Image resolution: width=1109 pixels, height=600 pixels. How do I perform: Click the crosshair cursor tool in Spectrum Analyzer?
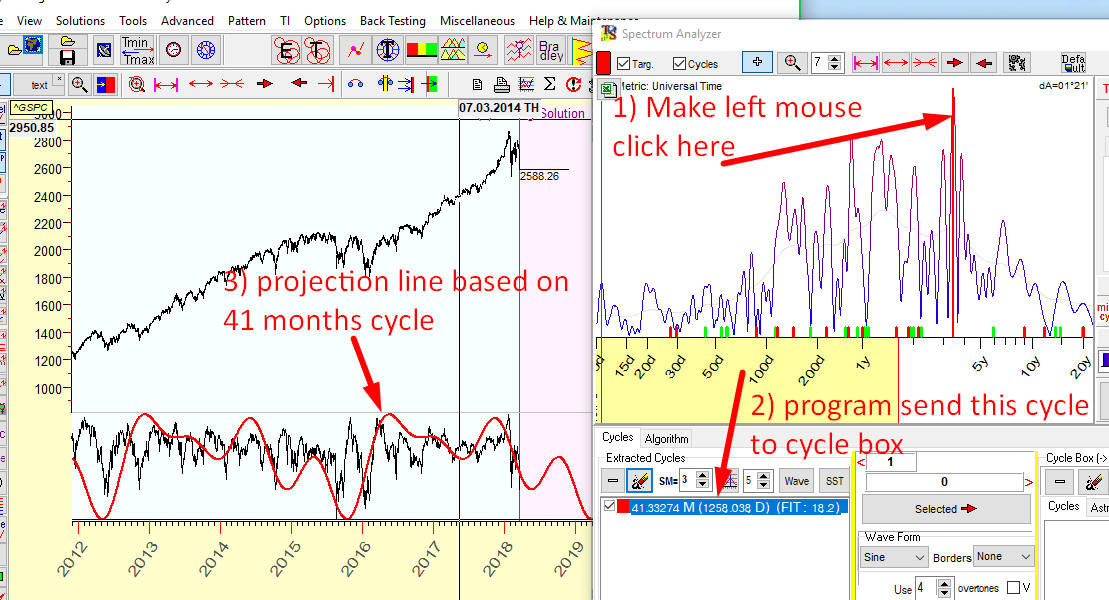point(757,62)
